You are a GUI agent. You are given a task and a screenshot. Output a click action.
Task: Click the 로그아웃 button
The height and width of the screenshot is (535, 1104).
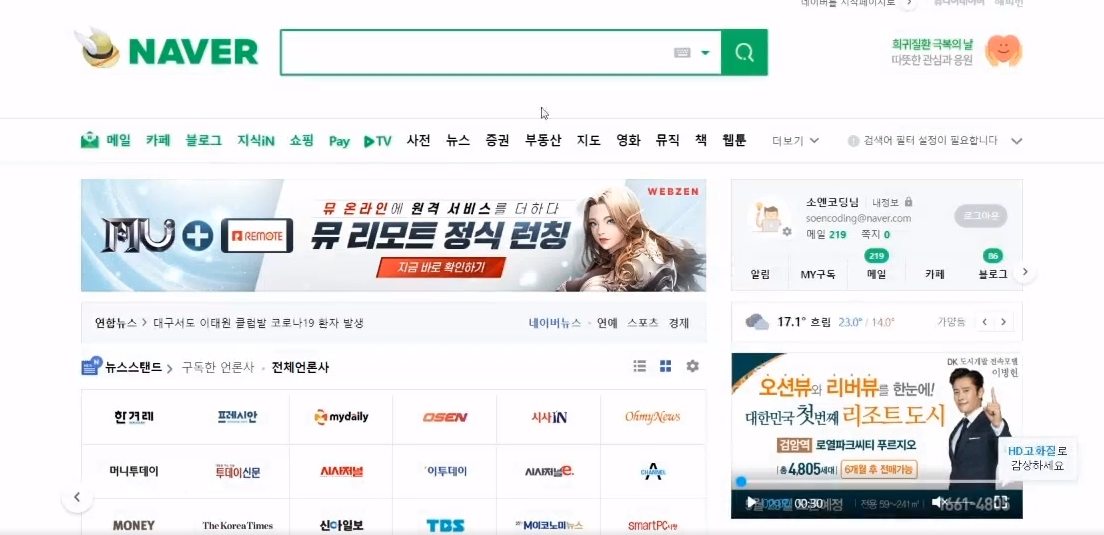981,216
